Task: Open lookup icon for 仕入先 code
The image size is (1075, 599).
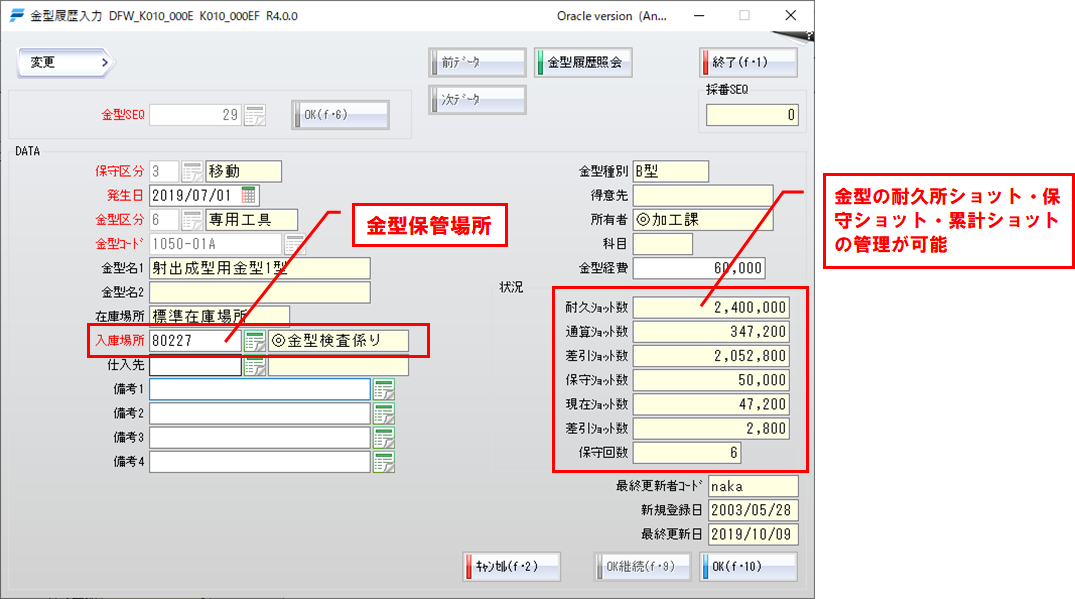Action: click(254, 365)
